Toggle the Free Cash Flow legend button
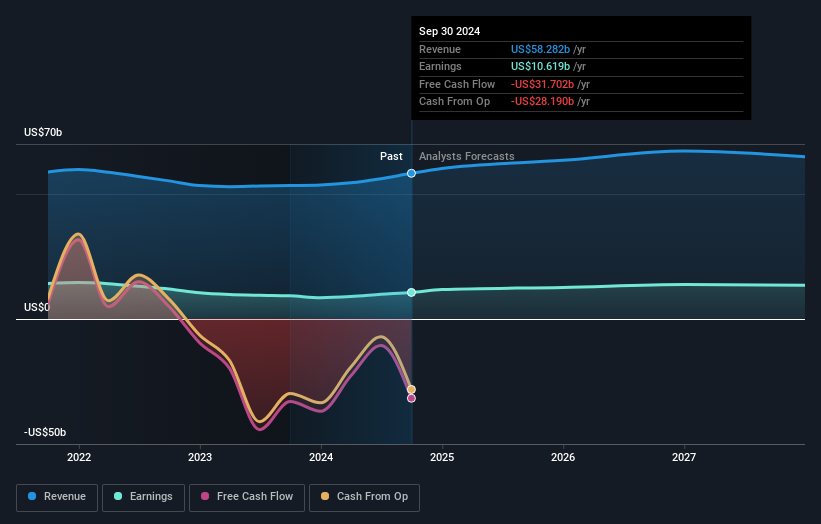This screenshot has height=524, width=821. pyautogui.click(x=247, y=497)
